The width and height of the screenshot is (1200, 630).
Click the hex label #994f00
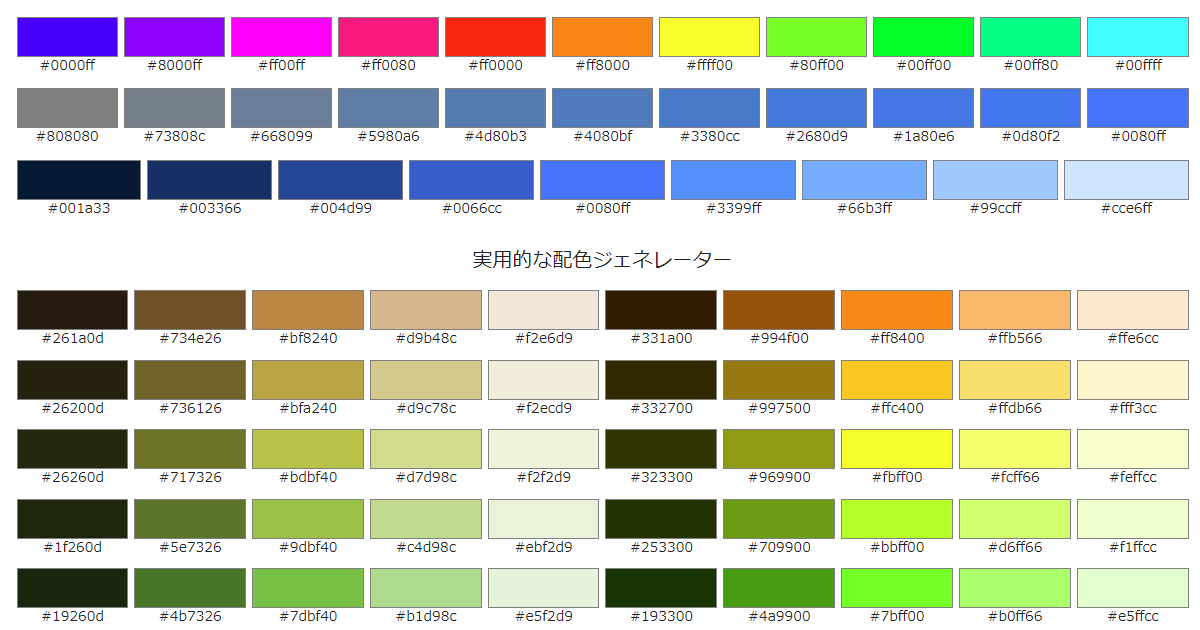coord(777,338)
